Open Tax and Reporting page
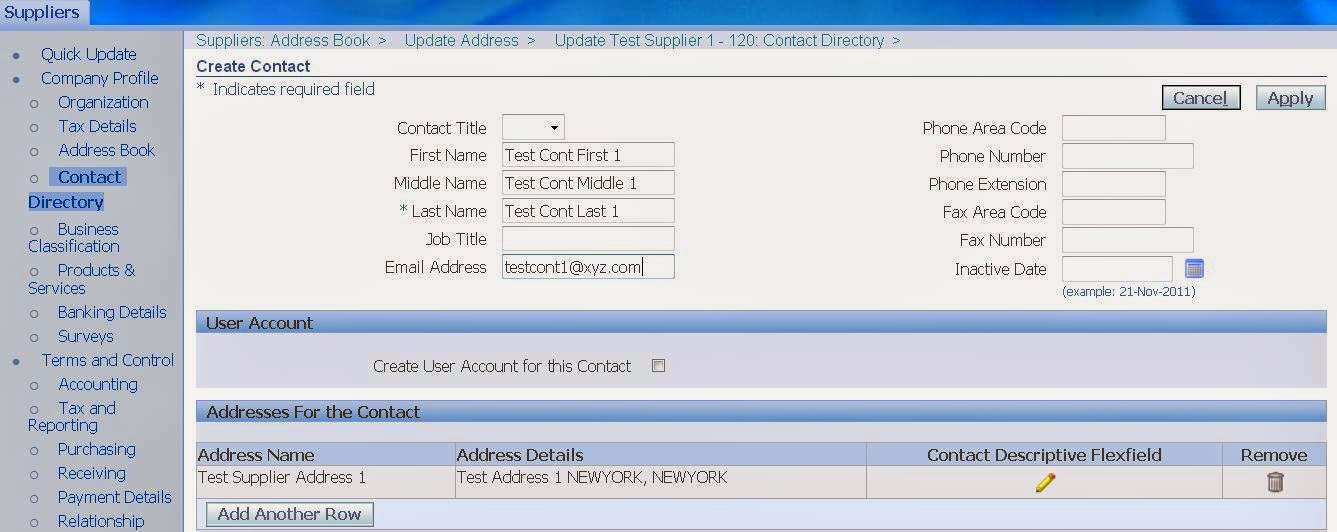The height and width of the screenshot is (532, 1337). (72, 416)
